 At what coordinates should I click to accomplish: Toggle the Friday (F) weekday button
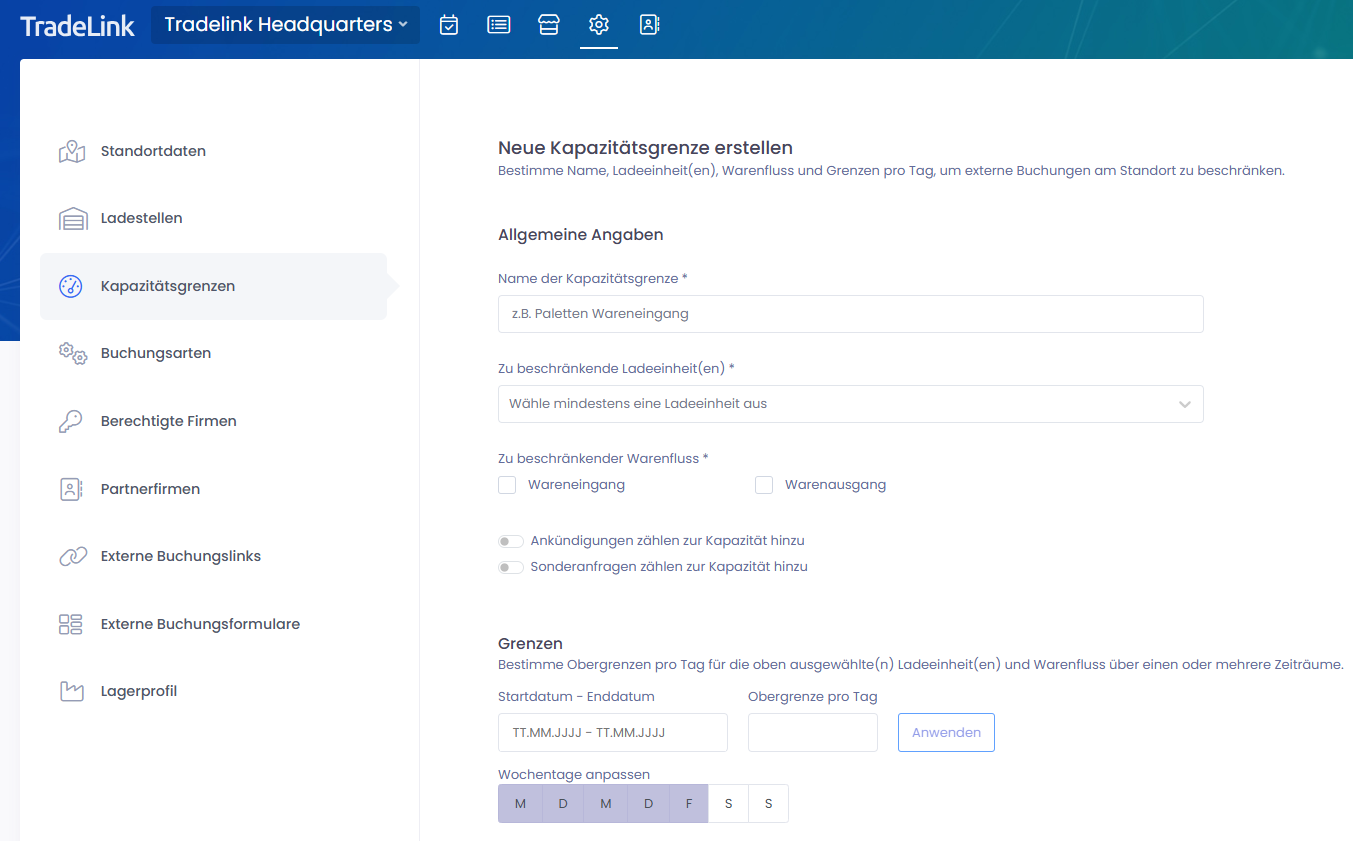tap(688, 804)
